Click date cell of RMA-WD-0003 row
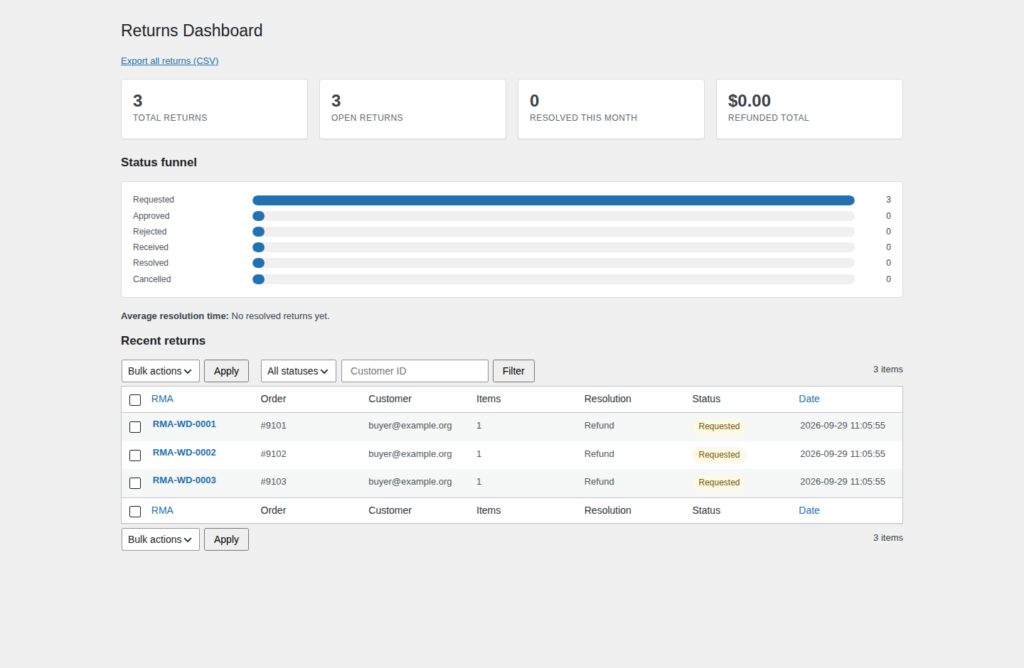This screenshot has height=668, width=1024. tap(842, 482)
